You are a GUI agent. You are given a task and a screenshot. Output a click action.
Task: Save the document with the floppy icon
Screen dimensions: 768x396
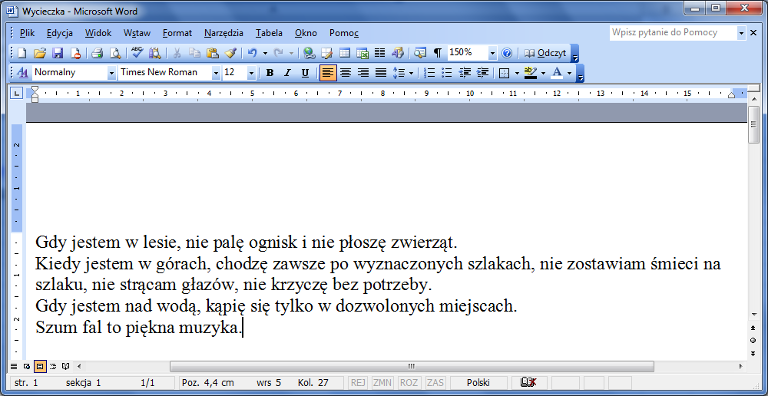click(58, 53)
